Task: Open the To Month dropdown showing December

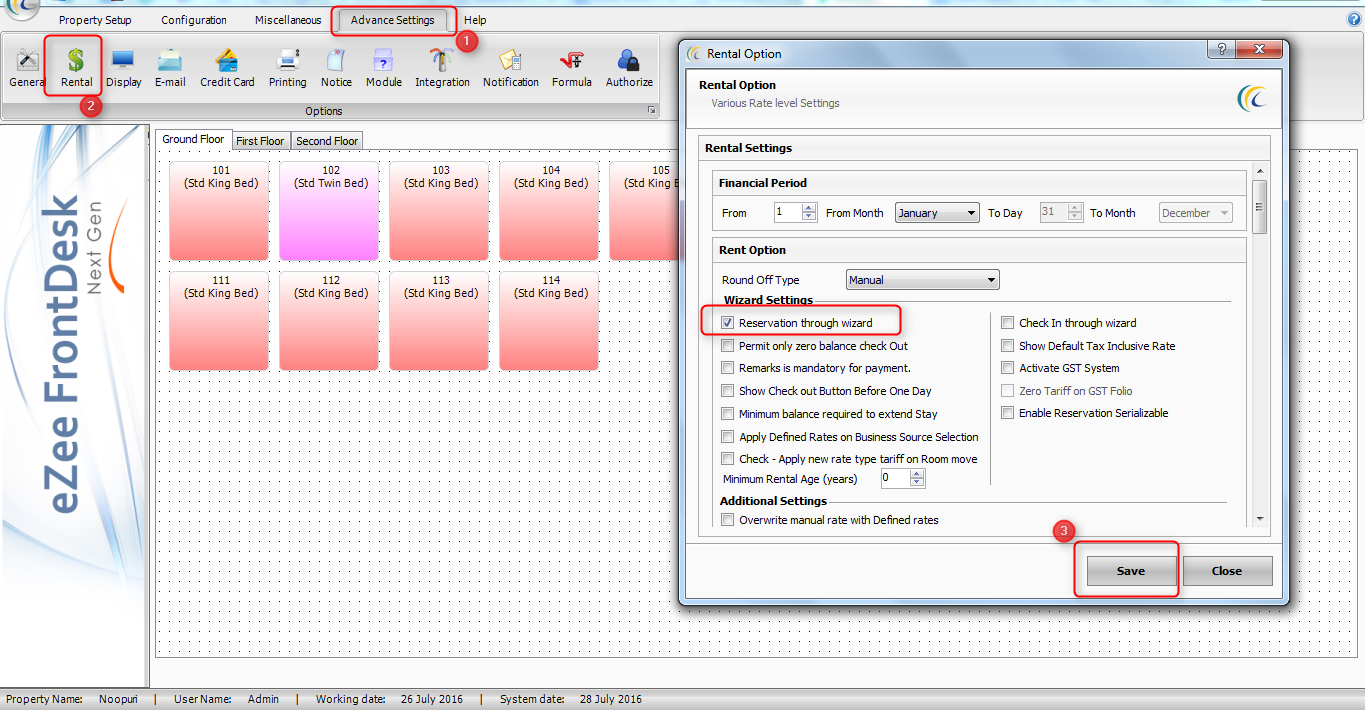Action: (1196, 213)
